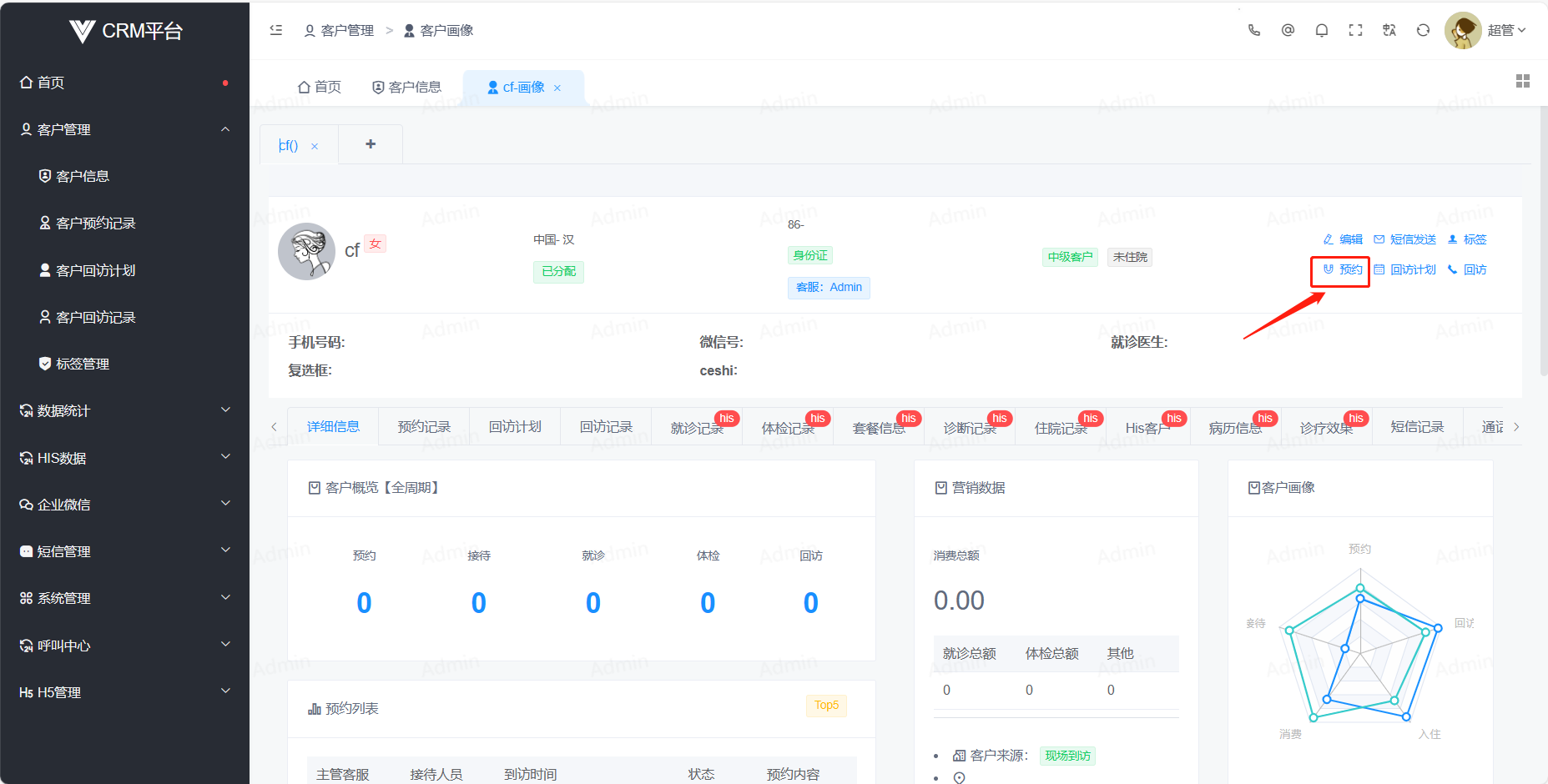Select the His客户 tab
Screen dimensions: 1548x784
coord(1147,427)
